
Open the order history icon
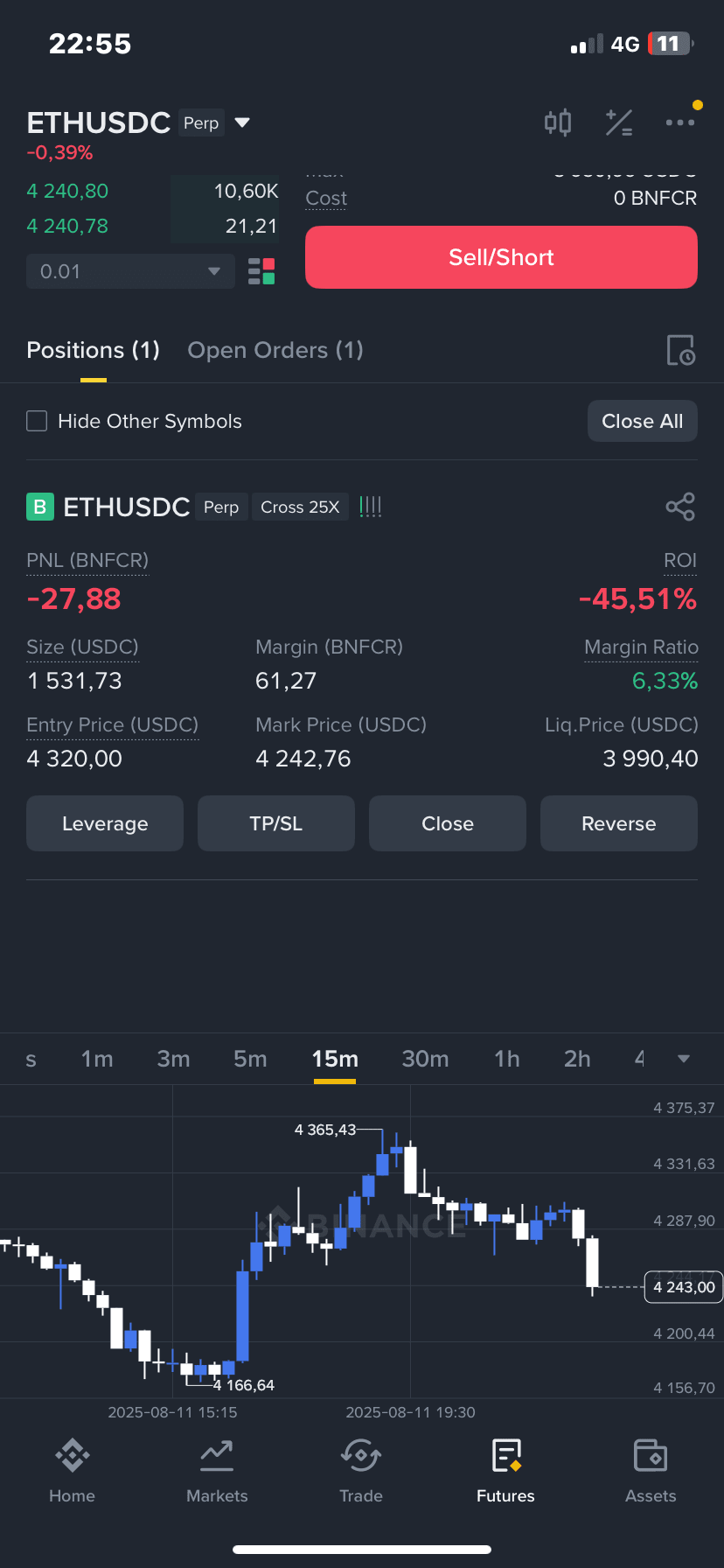click(x=680, y=350)
